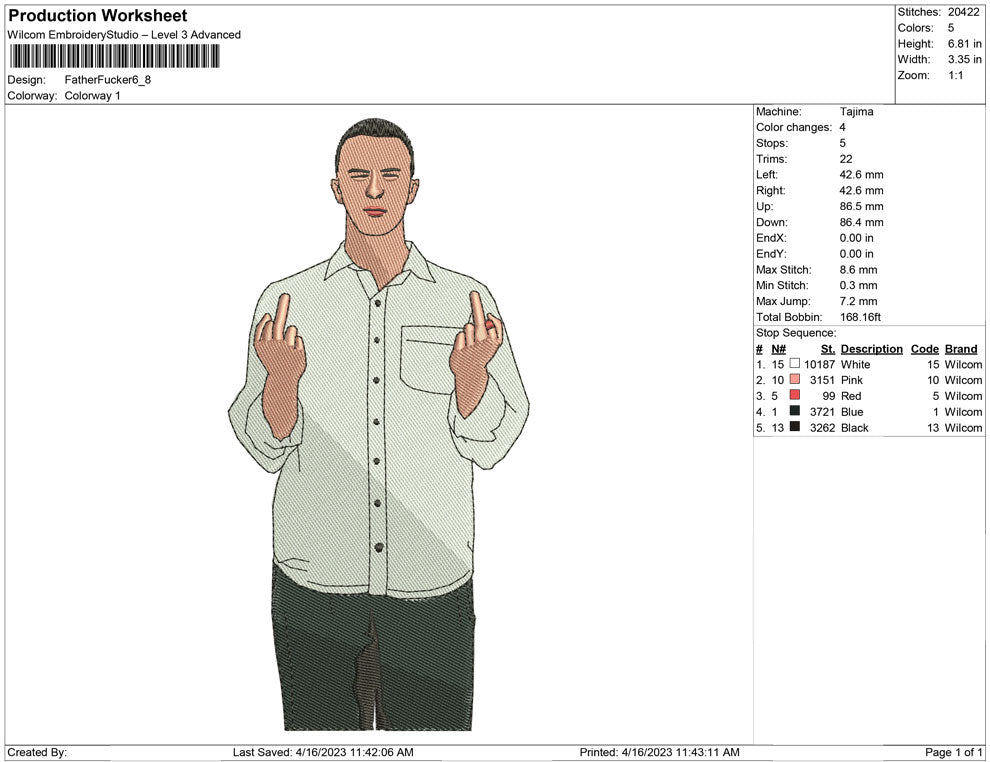Click the Production Worksheet title
The height and width of the screenshot is (762, 990).
point(98,16)
